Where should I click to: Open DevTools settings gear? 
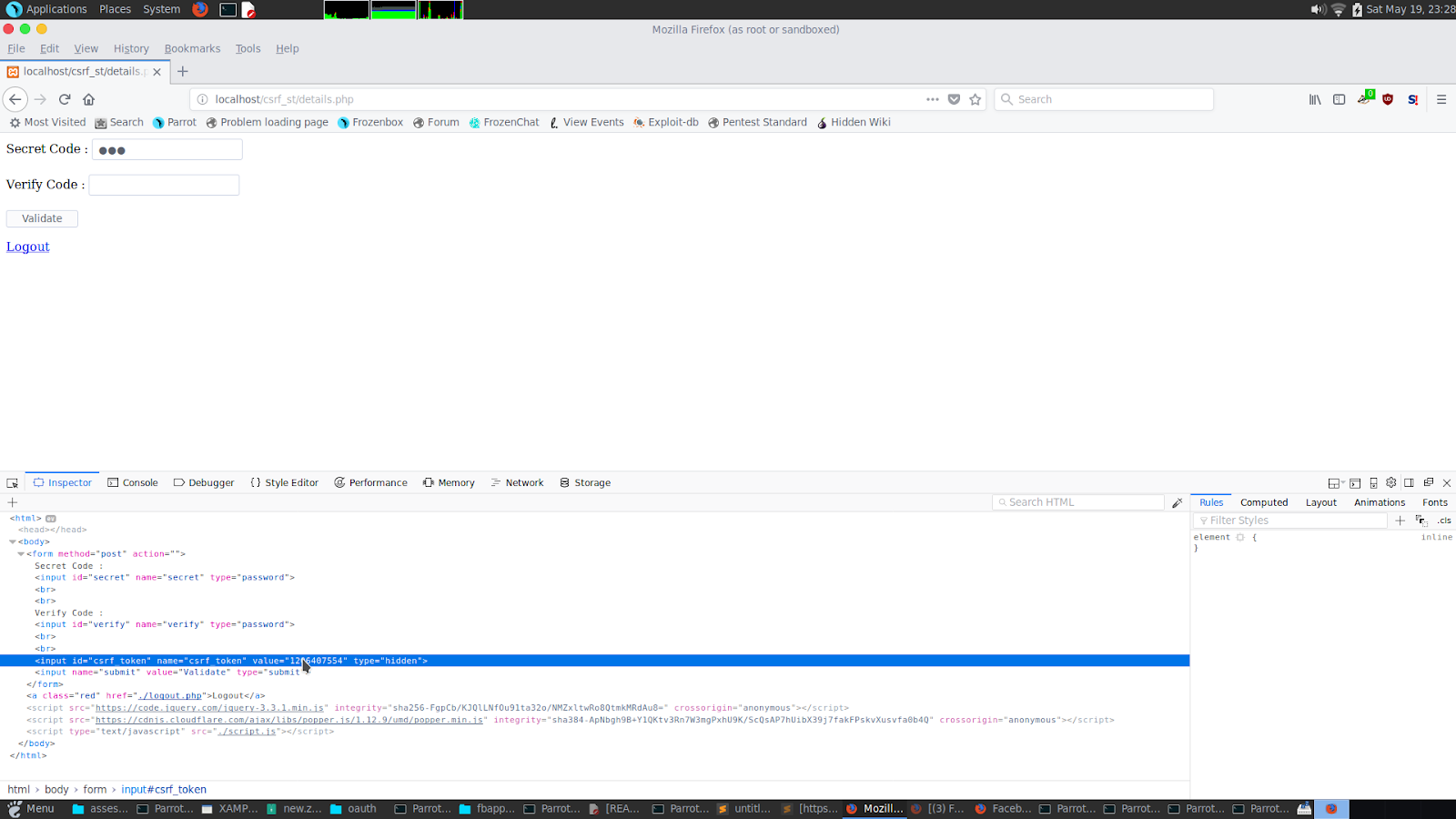pyautogui.click(x=1391, y=483)
